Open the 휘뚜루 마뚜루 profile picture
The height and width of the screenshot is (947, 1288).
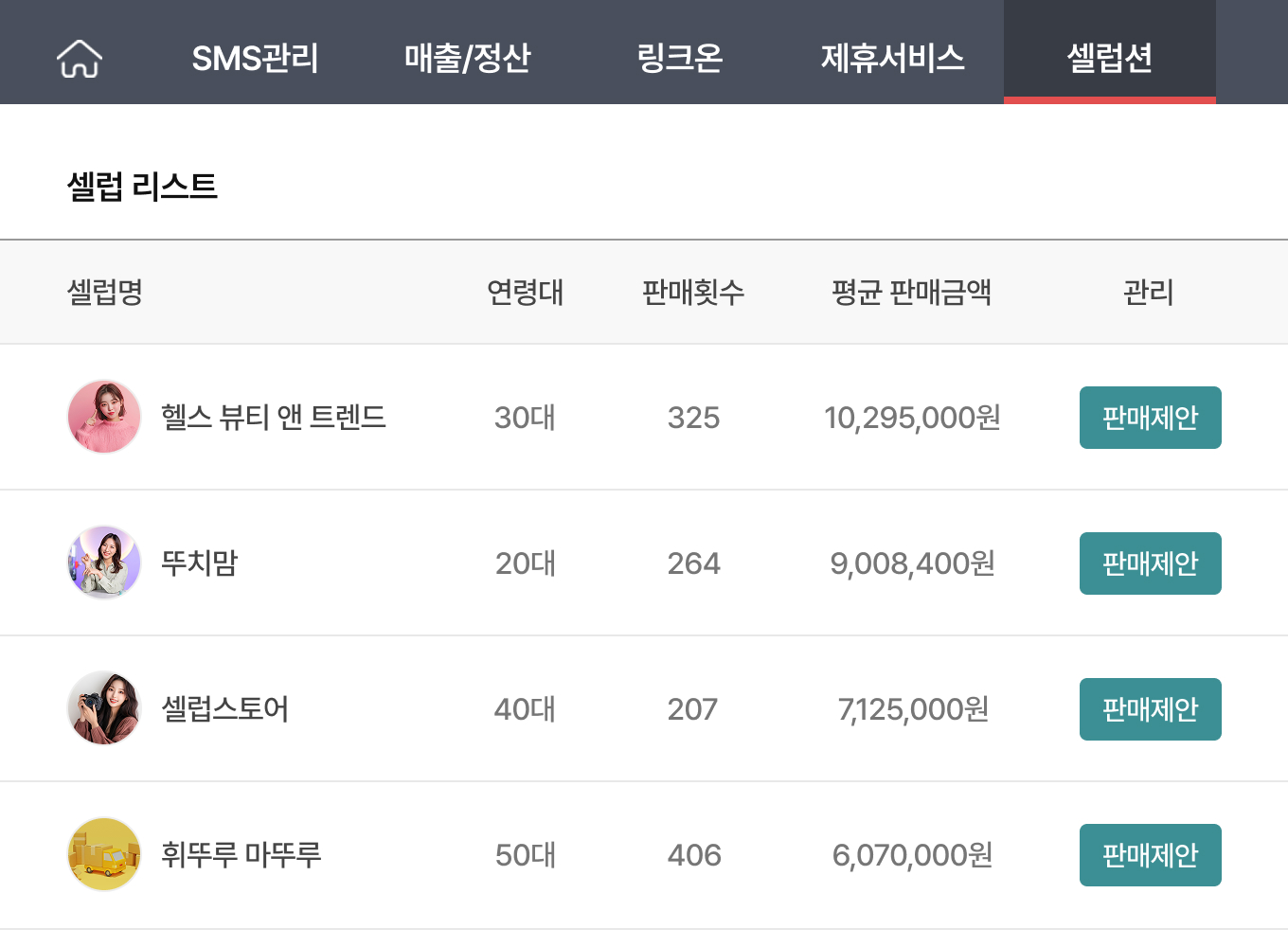(104, 854)
